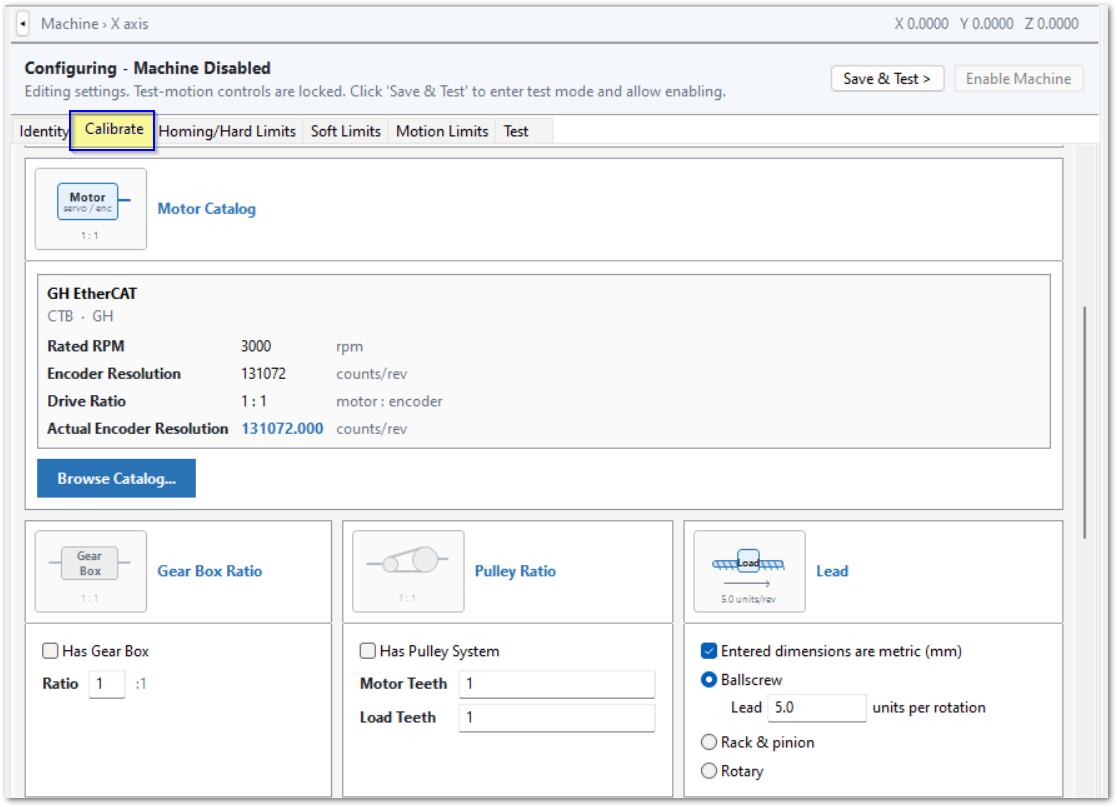
Task: Click the Gear Box Ratio heading
Action: click(x=209, y=571)
